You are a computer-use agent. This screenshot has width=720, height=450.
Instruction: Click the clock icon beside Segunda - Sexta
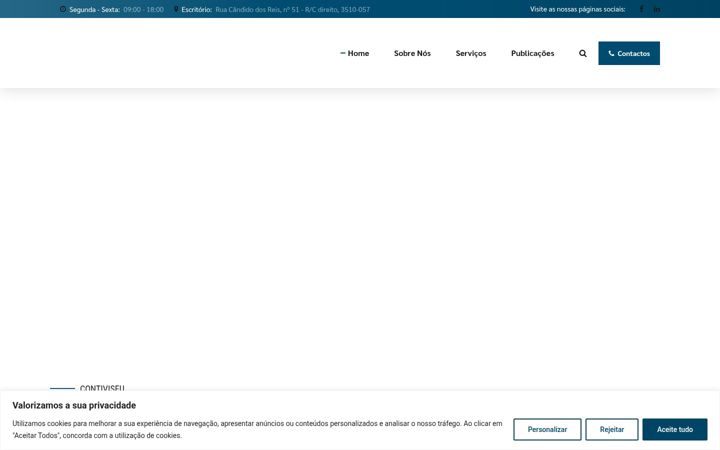pyautogui.click(x=63, y=9)
